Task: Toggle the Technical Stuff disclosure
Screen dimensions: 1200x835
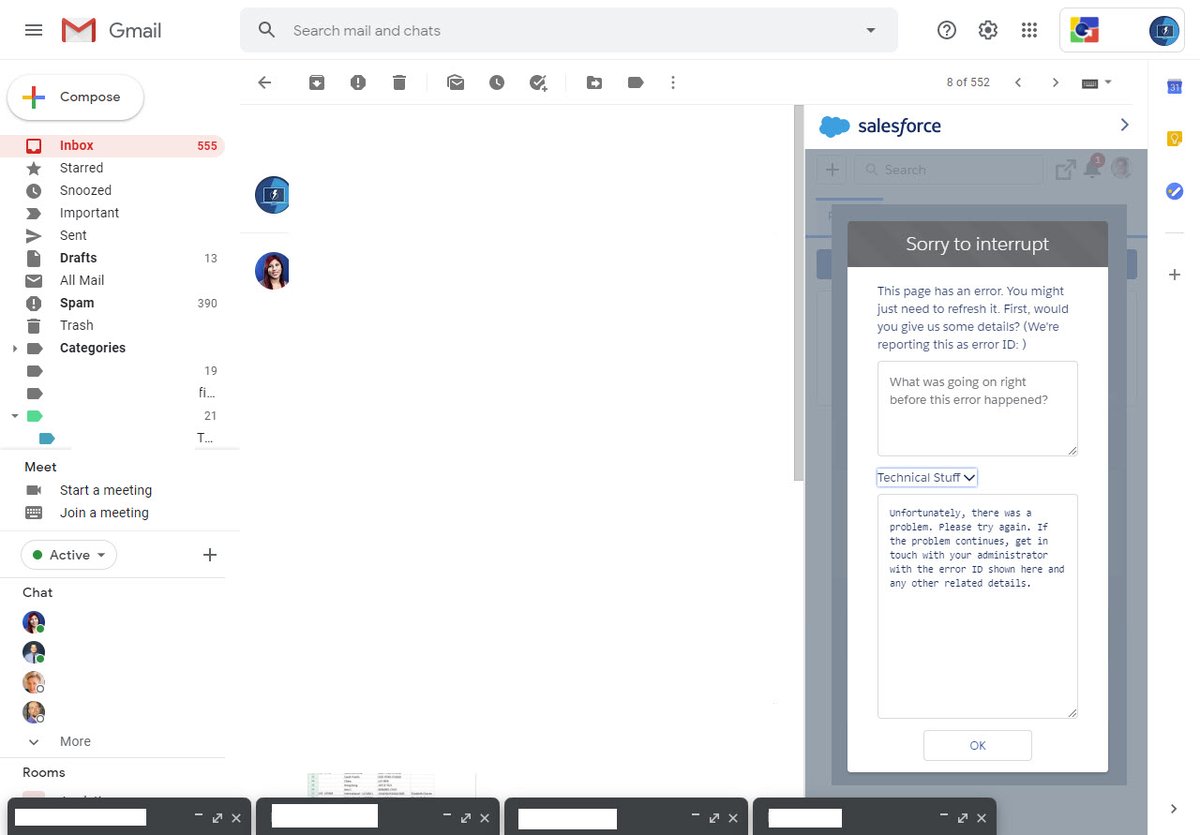Action: 926,478
